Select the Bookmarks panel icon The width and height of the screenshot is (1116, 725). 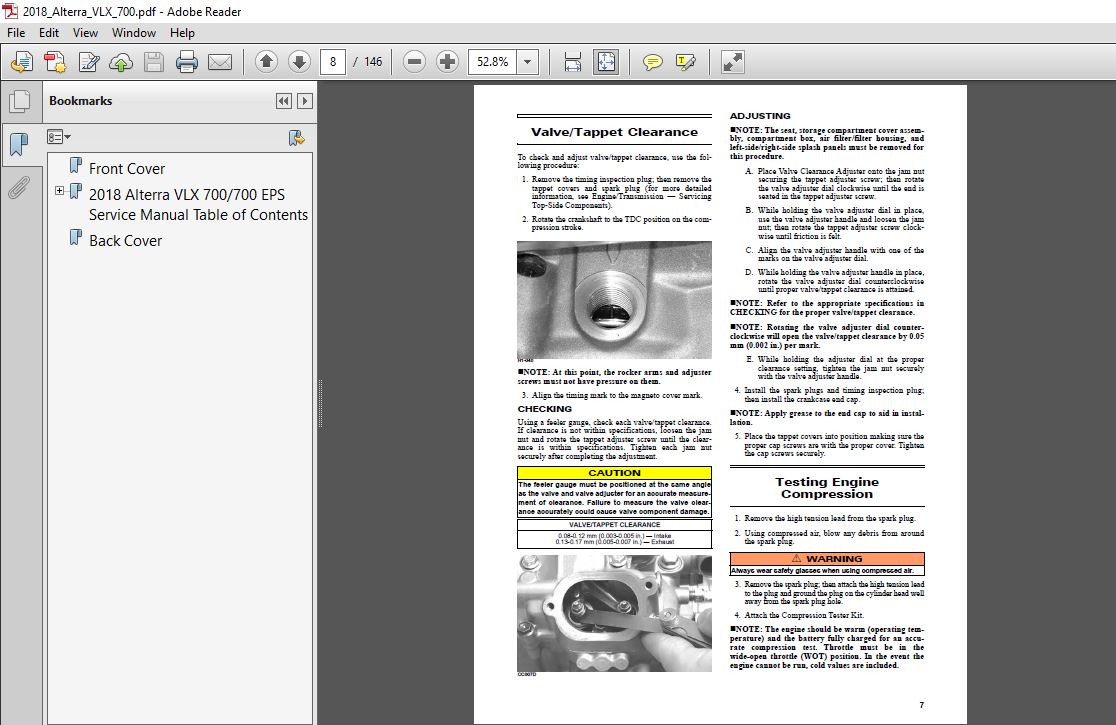pos(19,144)
